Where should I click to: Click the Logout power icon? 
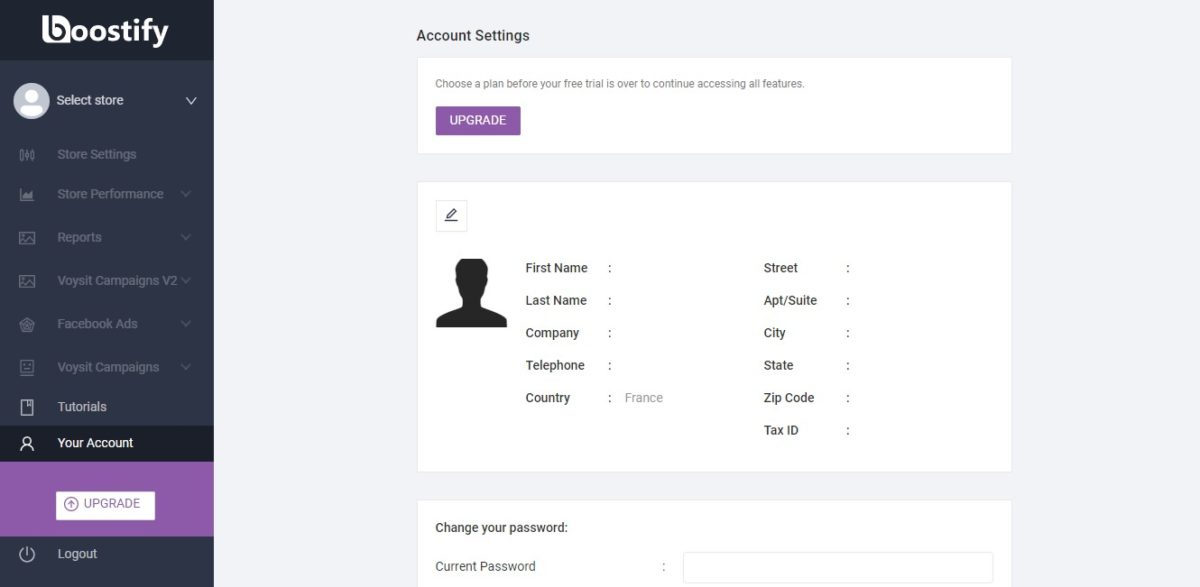point(25,553)
